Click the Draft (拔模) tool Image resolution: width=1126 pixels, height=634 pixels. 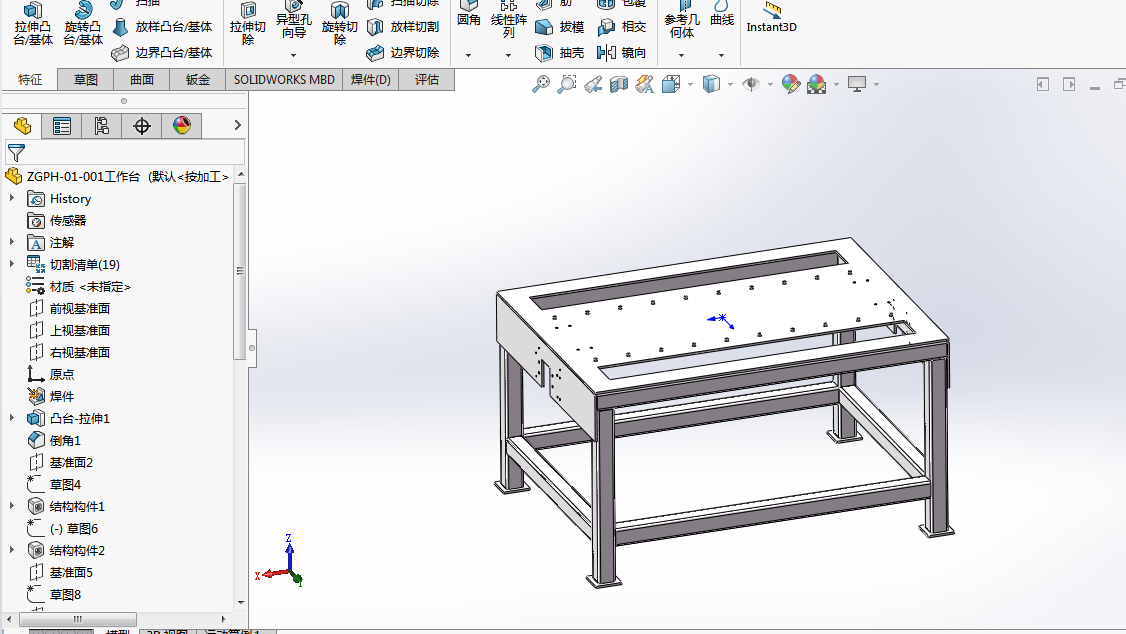coord(560,27)
